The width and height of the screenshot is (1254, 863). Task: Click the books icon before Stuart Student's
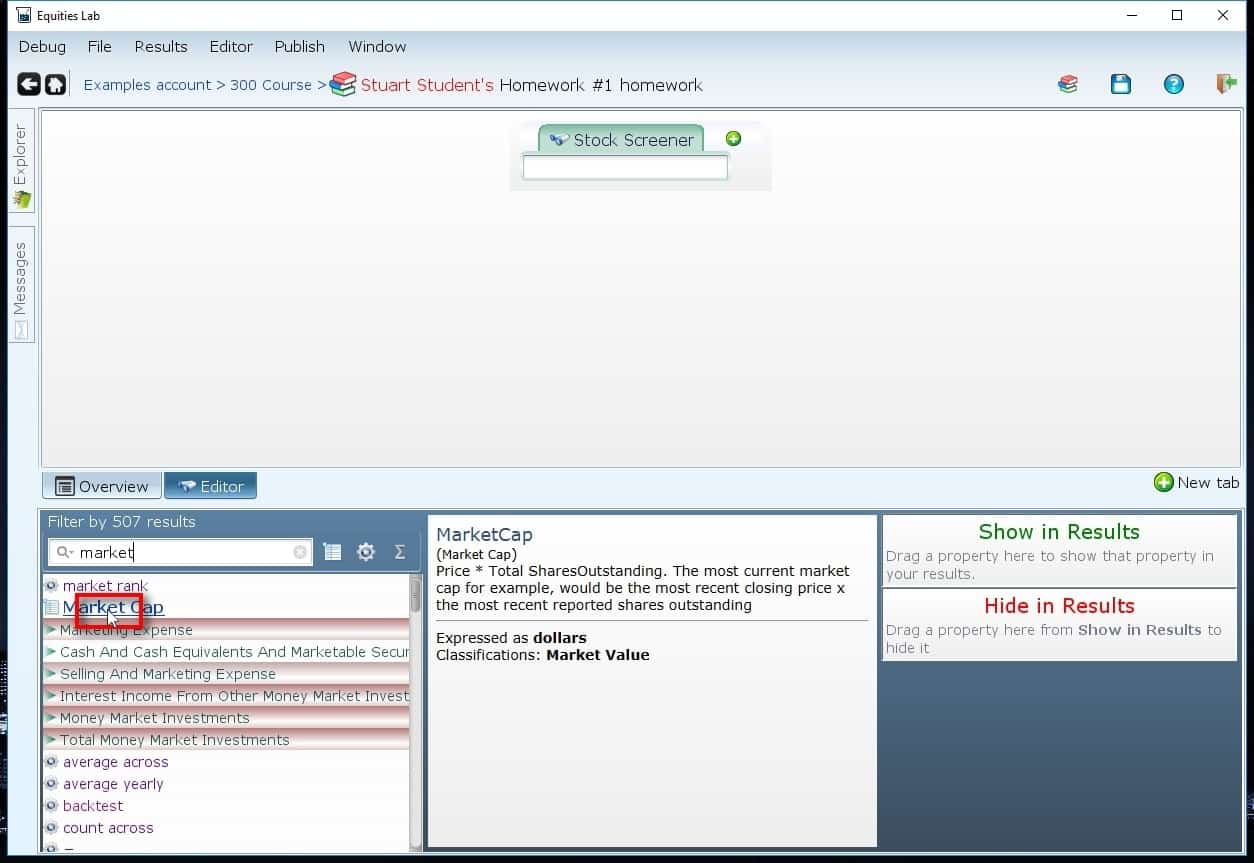(x=343, y=84)
